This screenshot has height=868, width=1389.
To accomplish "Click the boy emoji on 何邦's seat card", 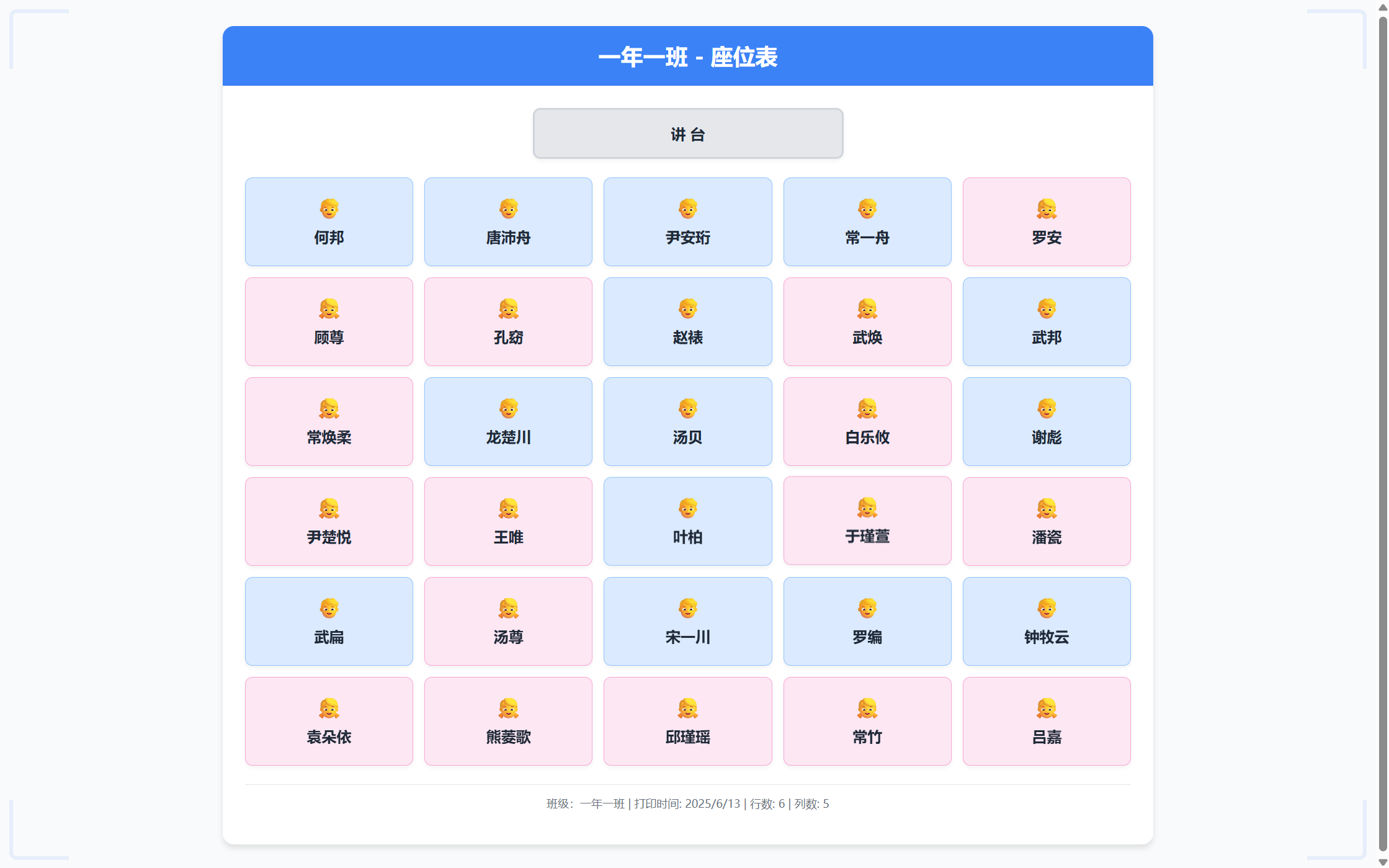I will click(328, 210).
